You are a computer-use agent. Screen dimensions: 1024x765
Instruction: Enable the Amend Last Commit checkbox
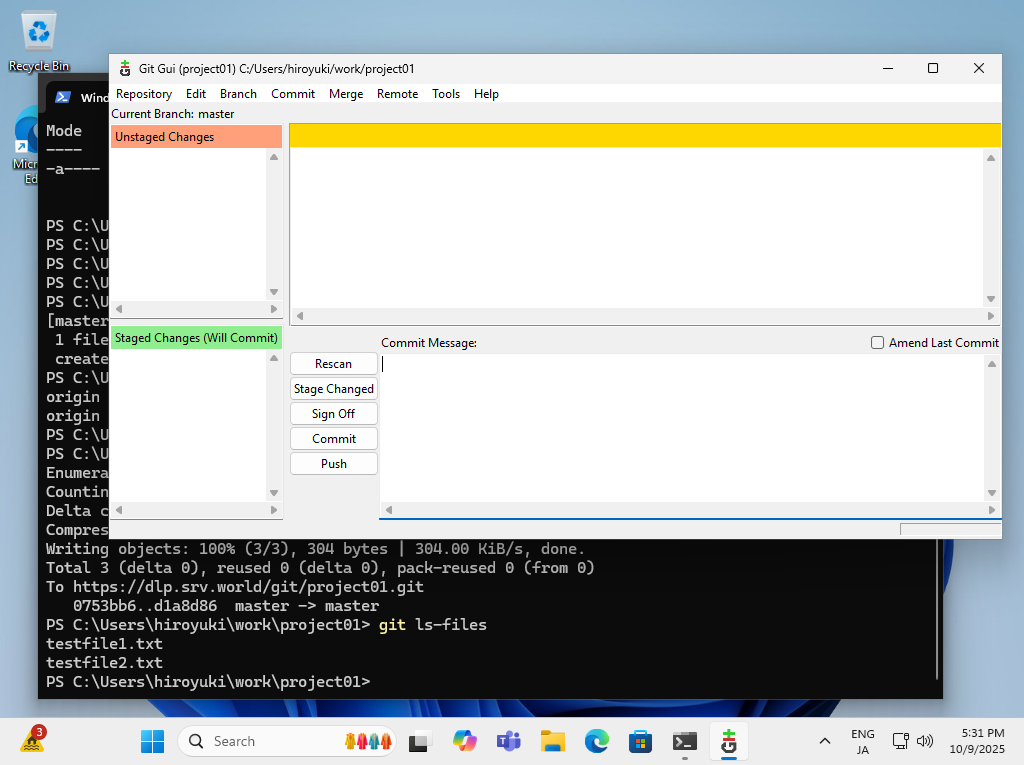(878, 343)
